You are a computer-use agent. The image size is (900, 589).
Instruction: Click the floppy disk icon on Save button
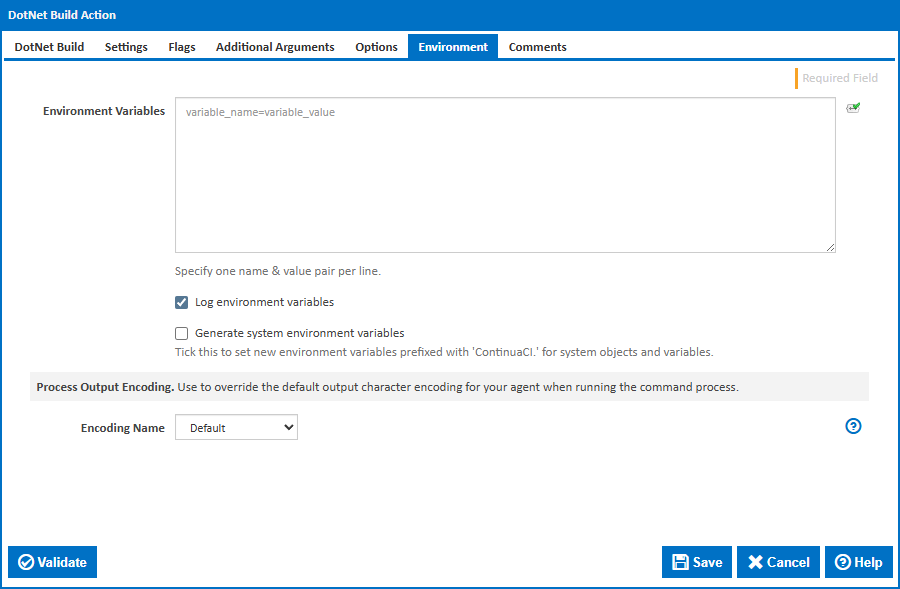pos(681,562)
